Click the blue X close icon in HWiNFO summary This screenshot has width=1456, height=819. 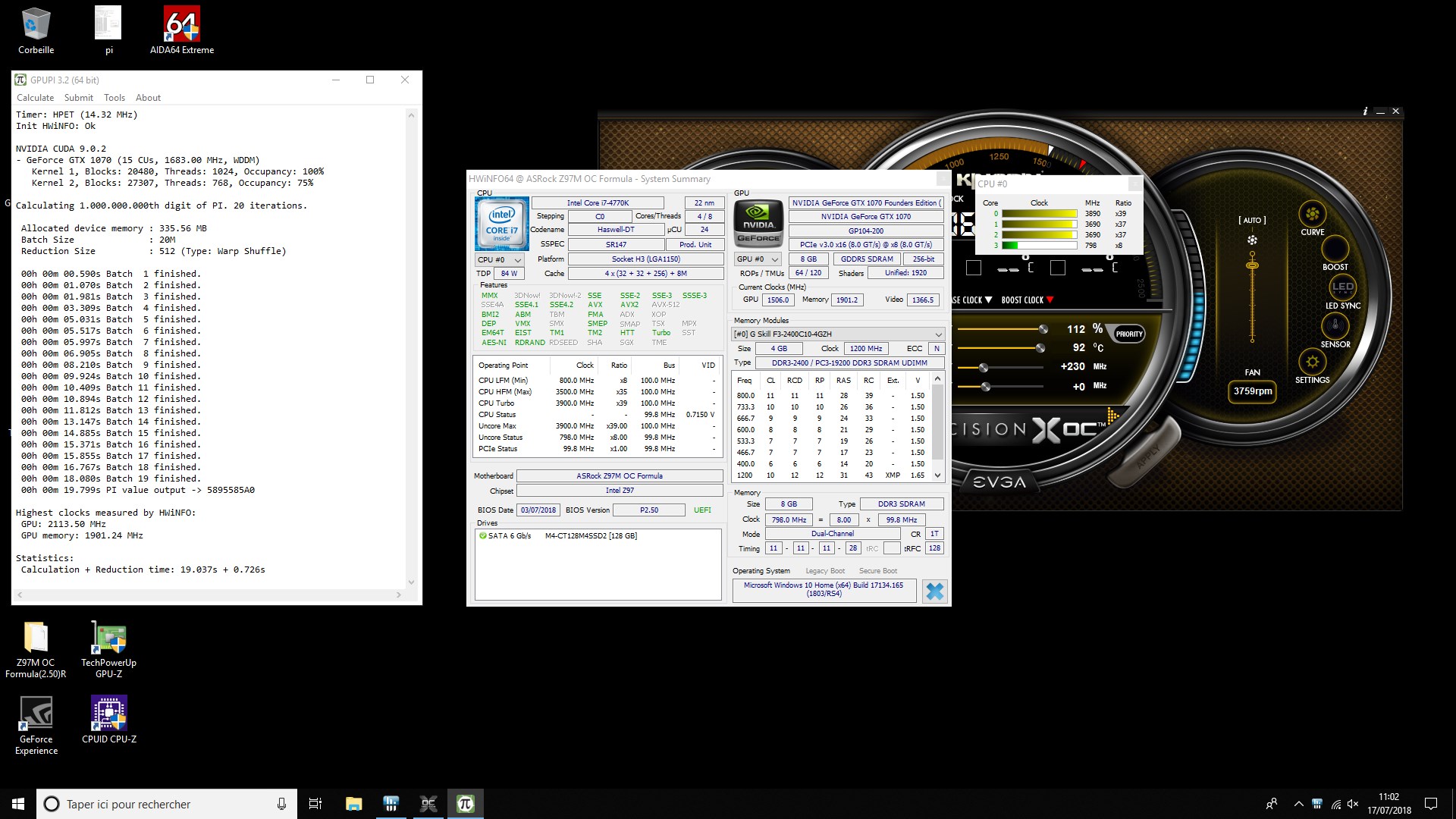coord(934,591)
